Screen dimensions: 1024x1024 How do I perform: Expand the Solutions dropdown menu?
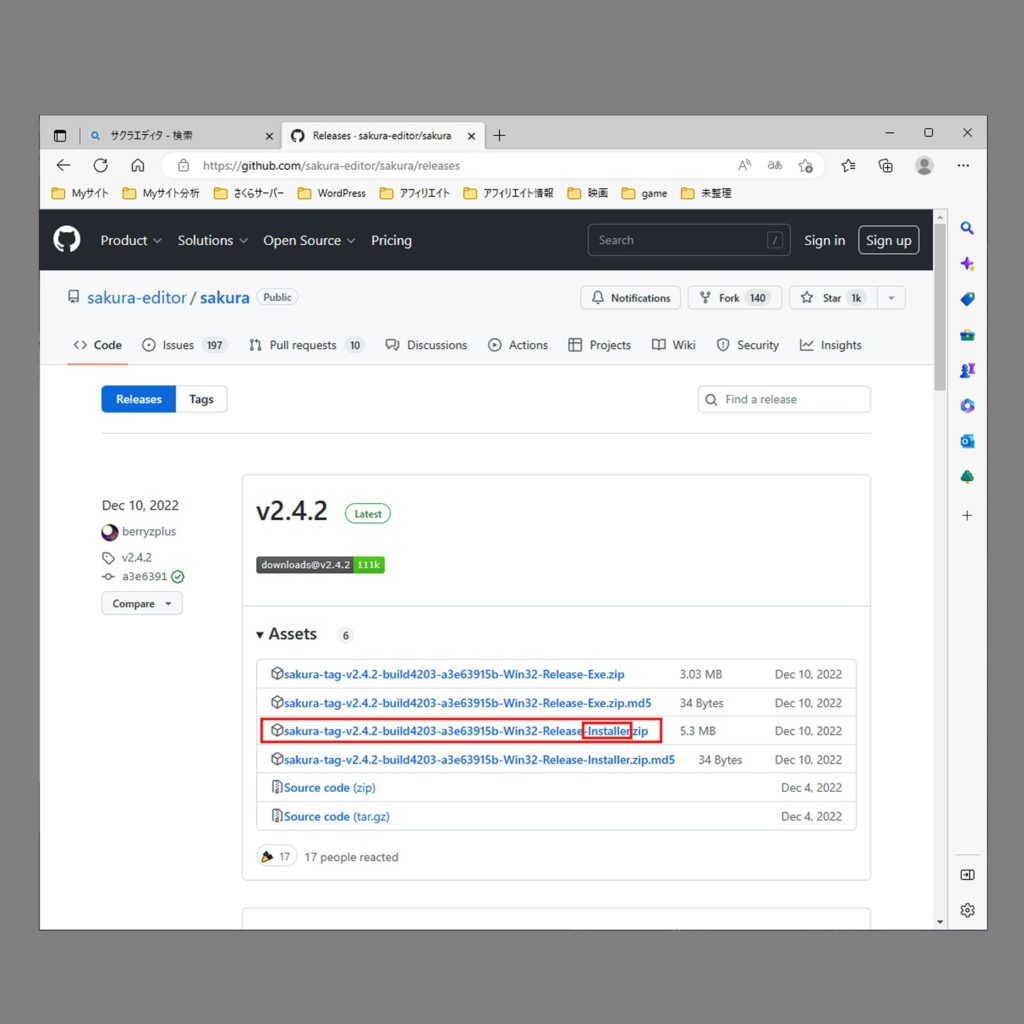(212, 240)
